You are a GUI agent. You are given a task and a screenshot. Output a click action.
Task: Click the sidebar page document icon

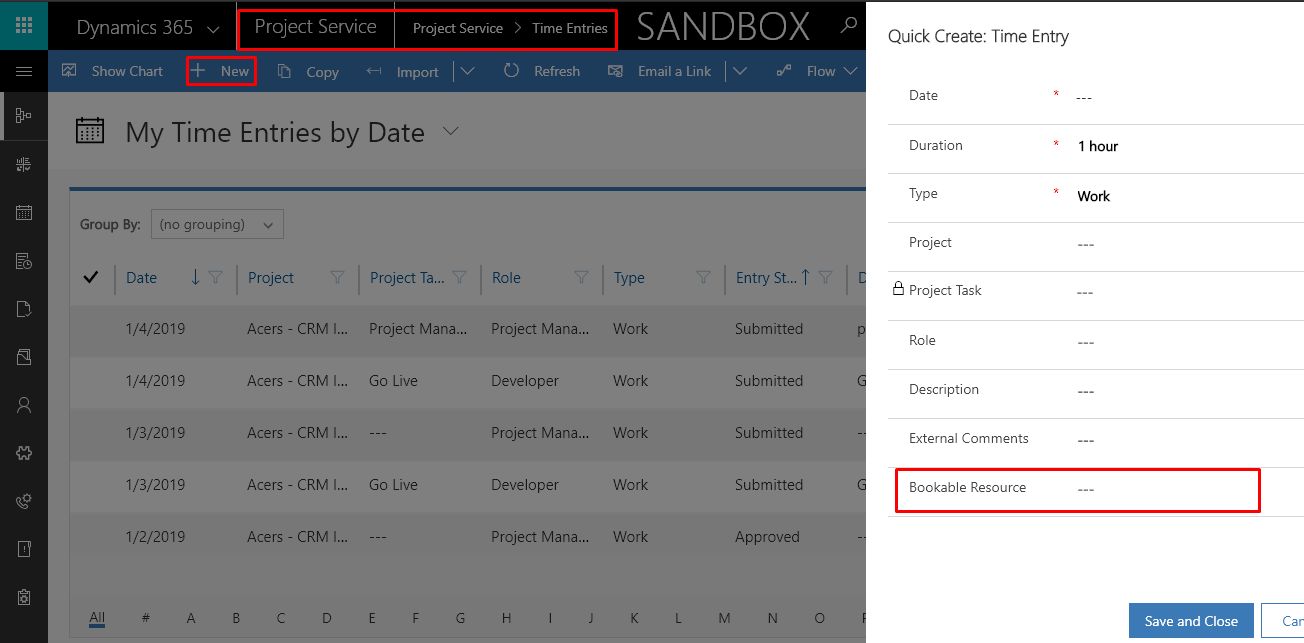coord(24,309)
